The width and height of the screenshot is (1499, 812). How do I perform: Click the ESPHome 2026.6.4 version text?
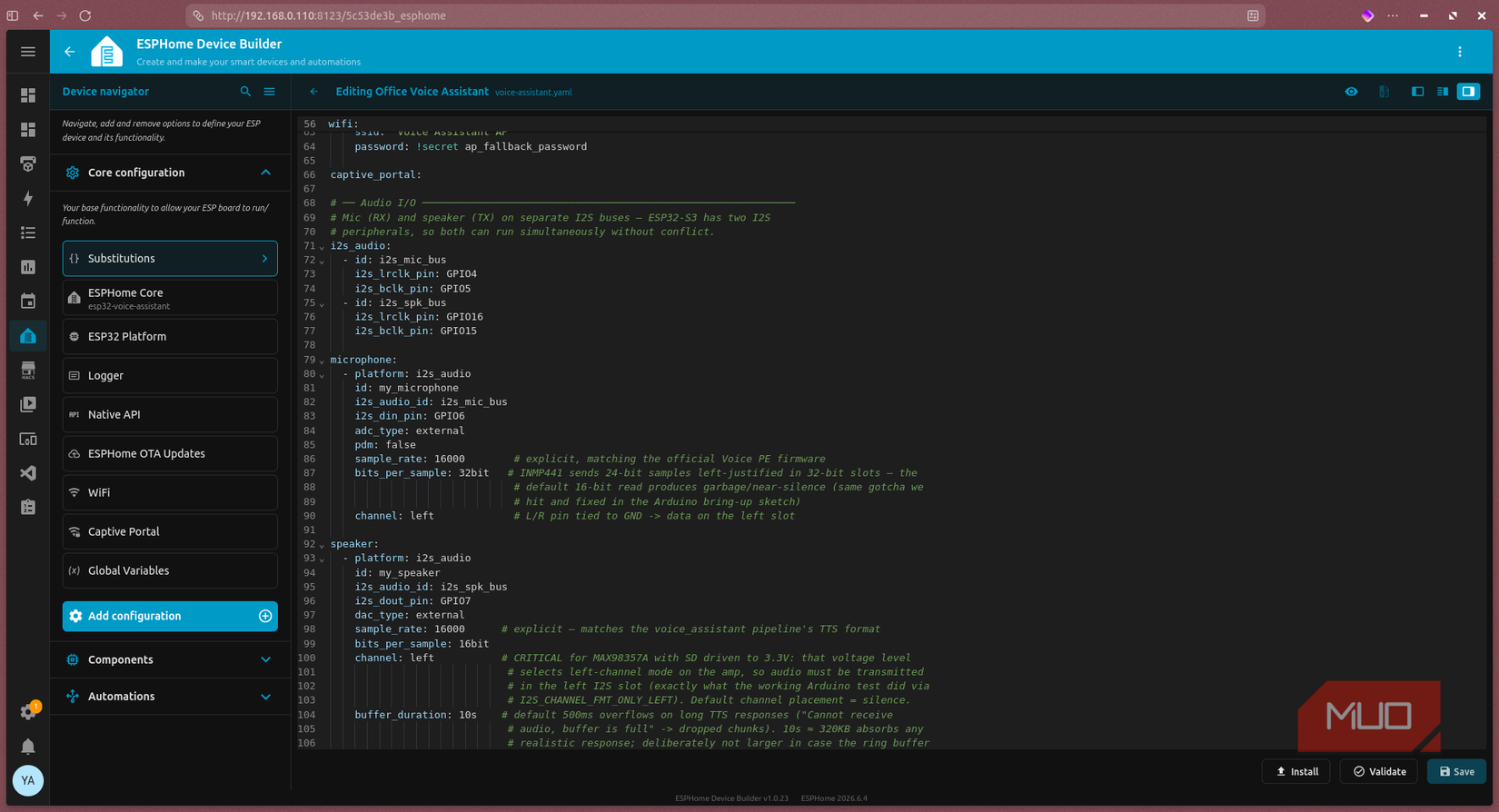point(834,798)
